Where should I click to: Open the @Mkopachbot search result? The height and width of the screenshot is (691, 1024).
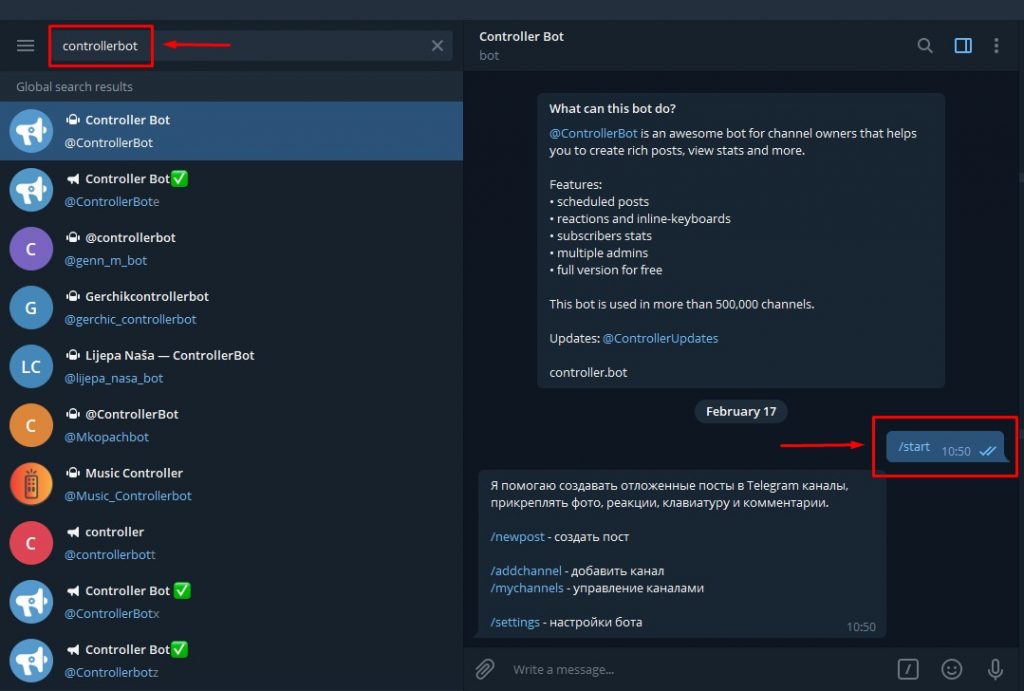tap(231, 425)
